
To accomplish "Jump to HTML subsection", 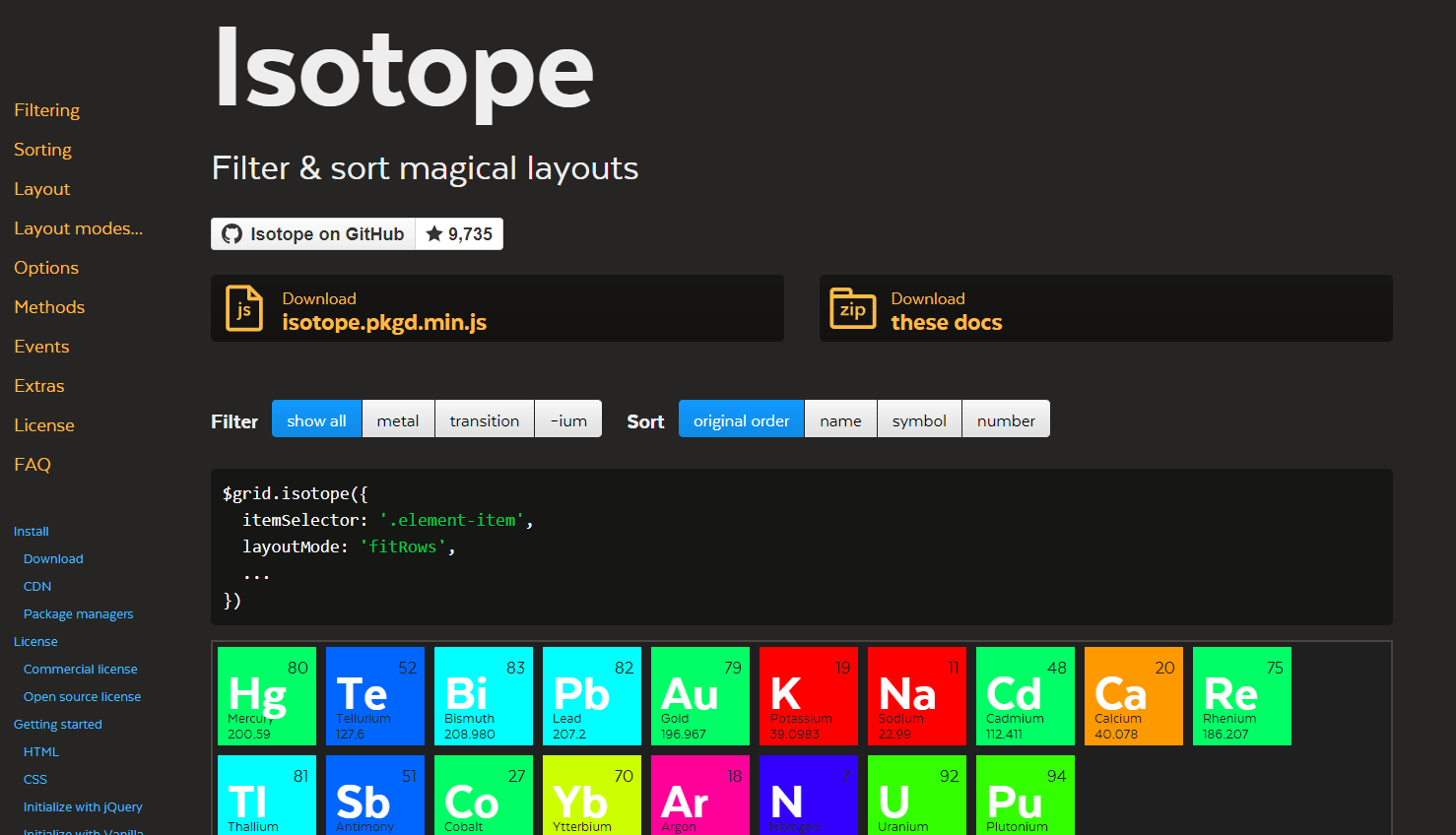I will (x=41, y=751).
